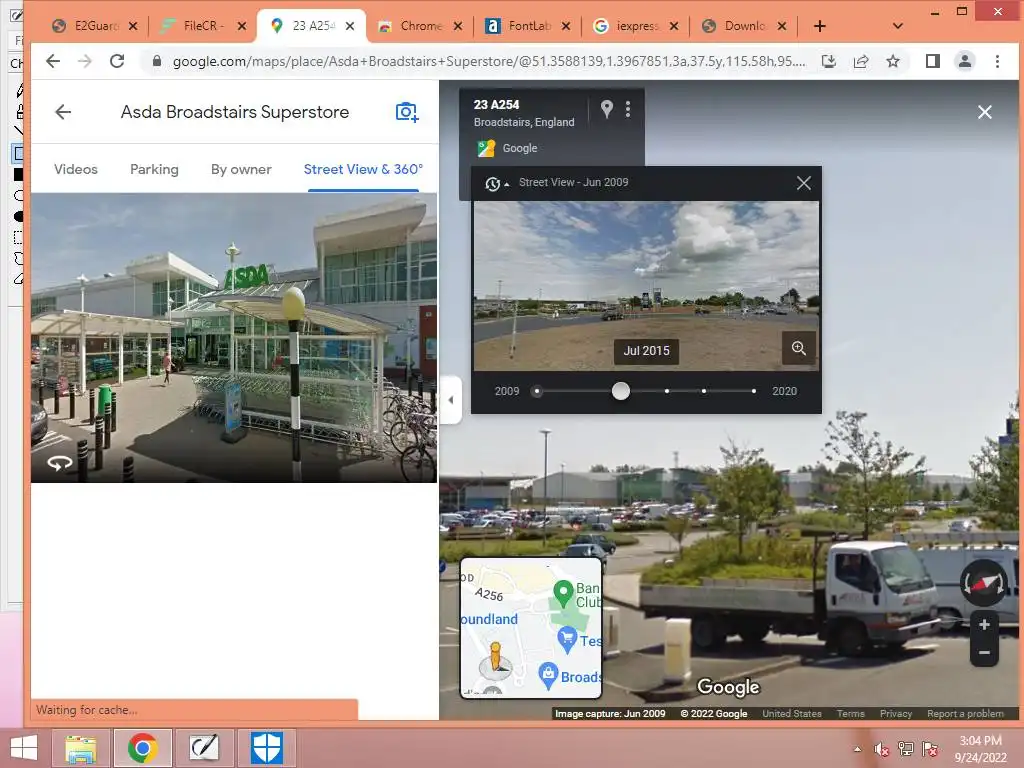Open File Explorer from the taskbar
The height and width of the screenshot is (768, 1024).
tap(80, 748)
